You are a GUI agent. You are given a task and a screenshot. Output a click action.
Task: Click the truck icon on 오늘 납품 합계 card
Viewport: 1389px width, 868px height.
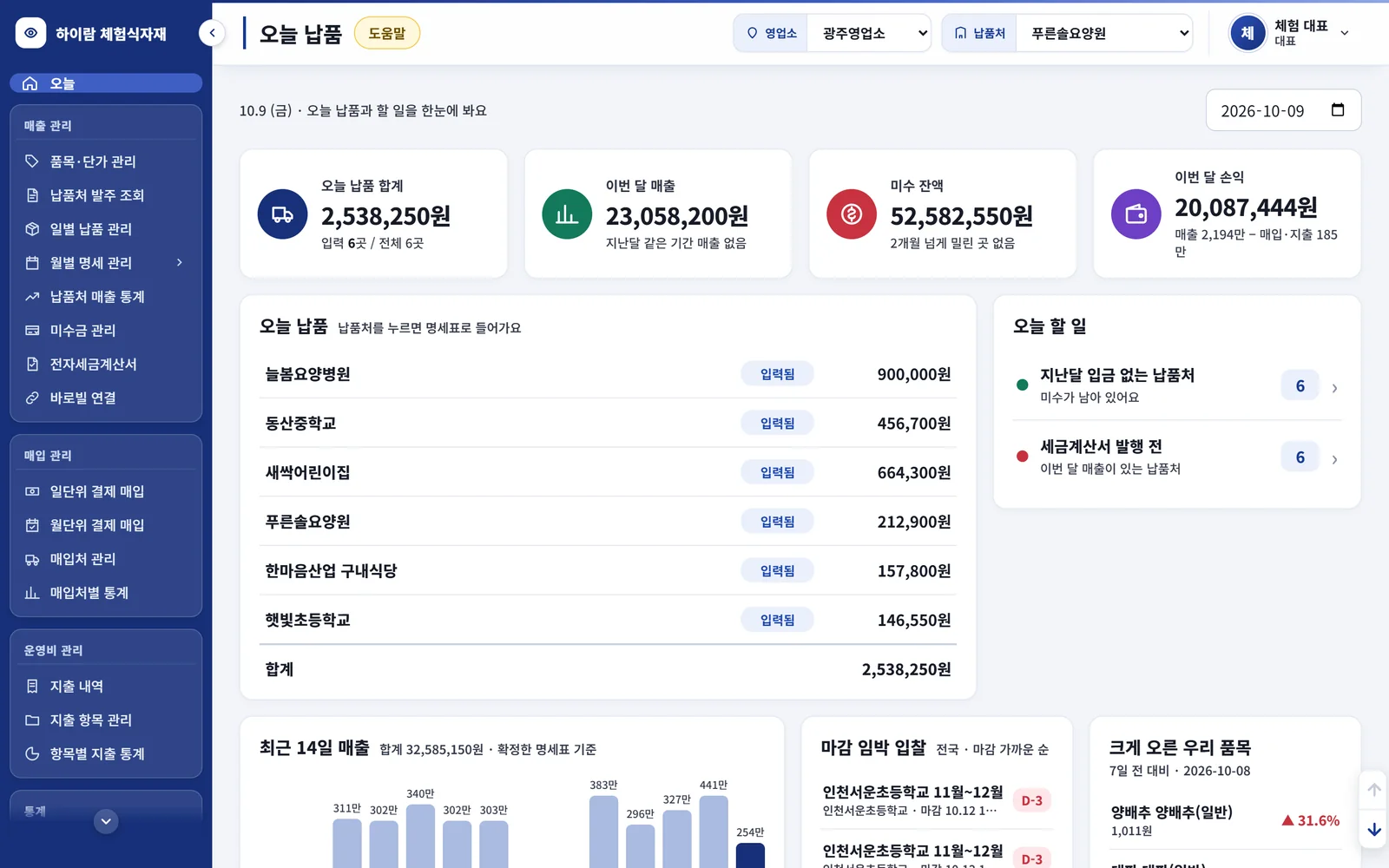282,214
